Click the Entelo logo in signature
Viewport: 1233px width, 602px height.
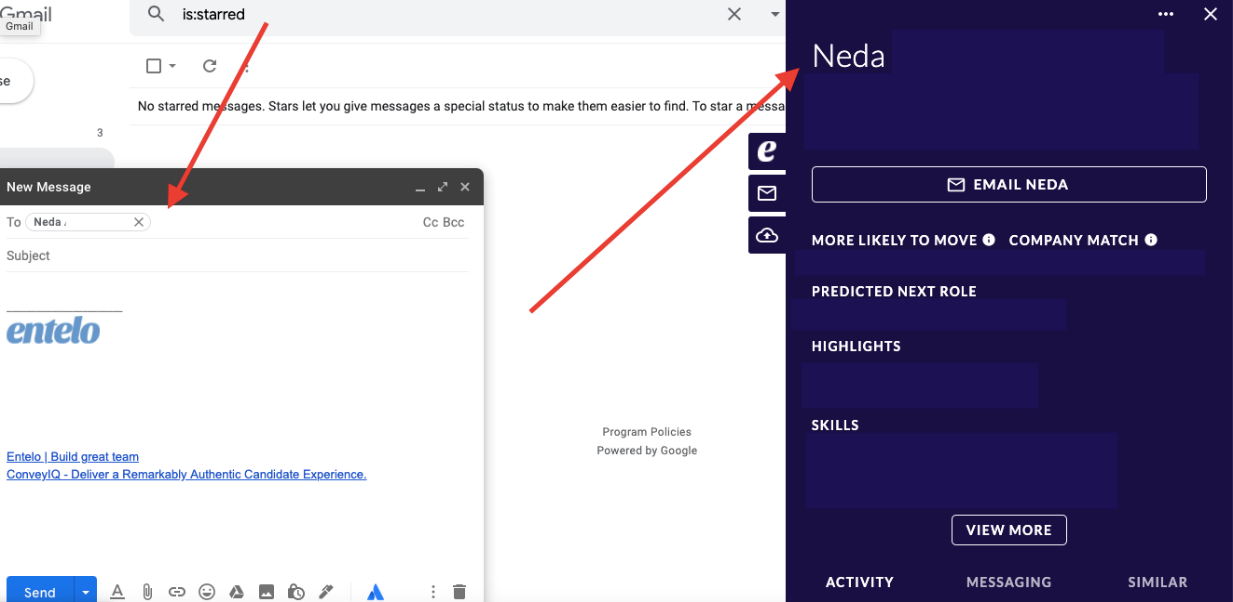pos(53,331)
